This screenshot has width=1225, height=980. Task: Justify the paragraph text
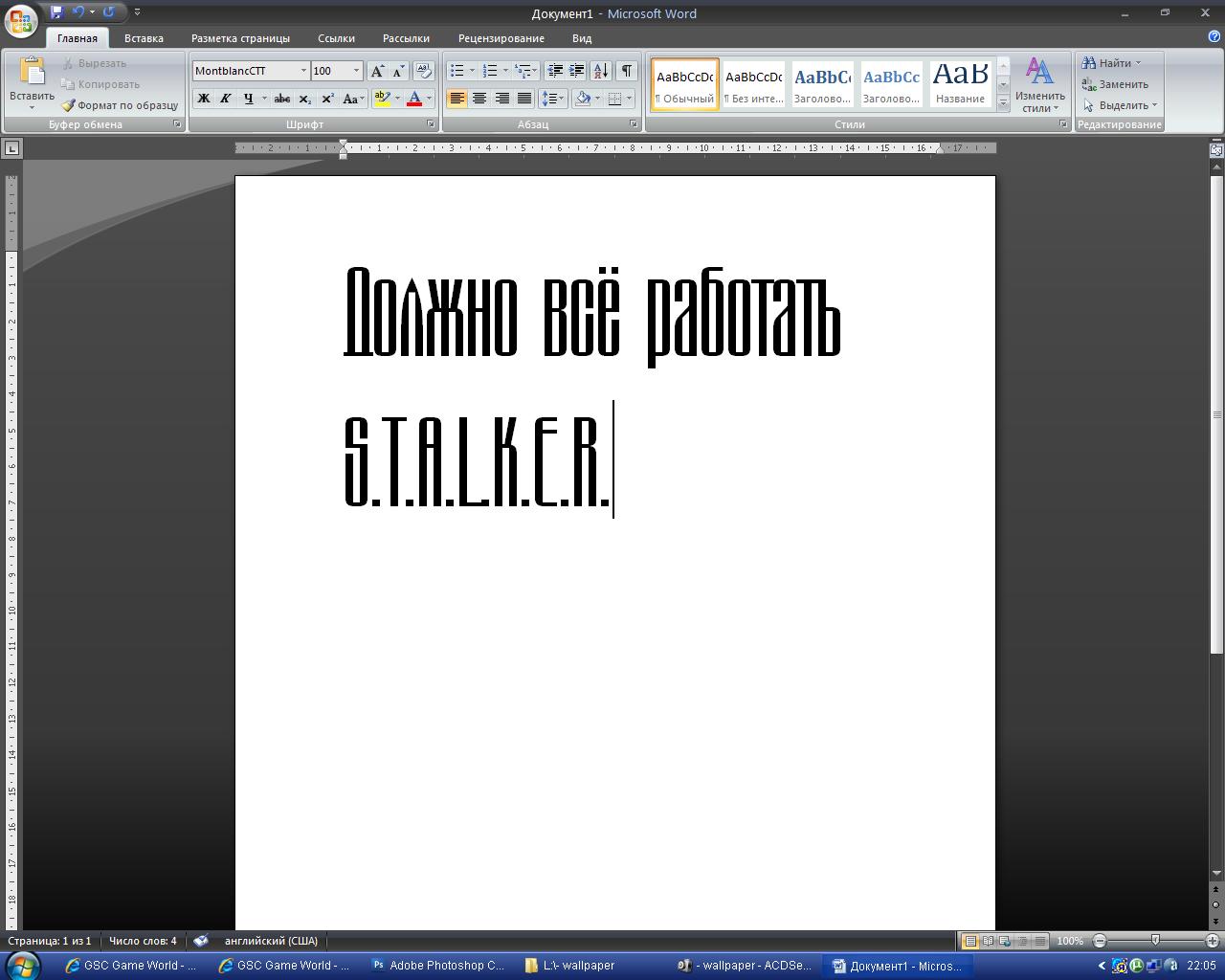524,99
